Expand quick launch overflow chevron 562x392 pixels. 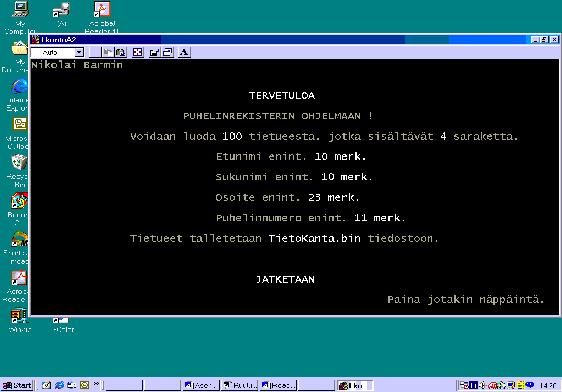coord(96,384)
